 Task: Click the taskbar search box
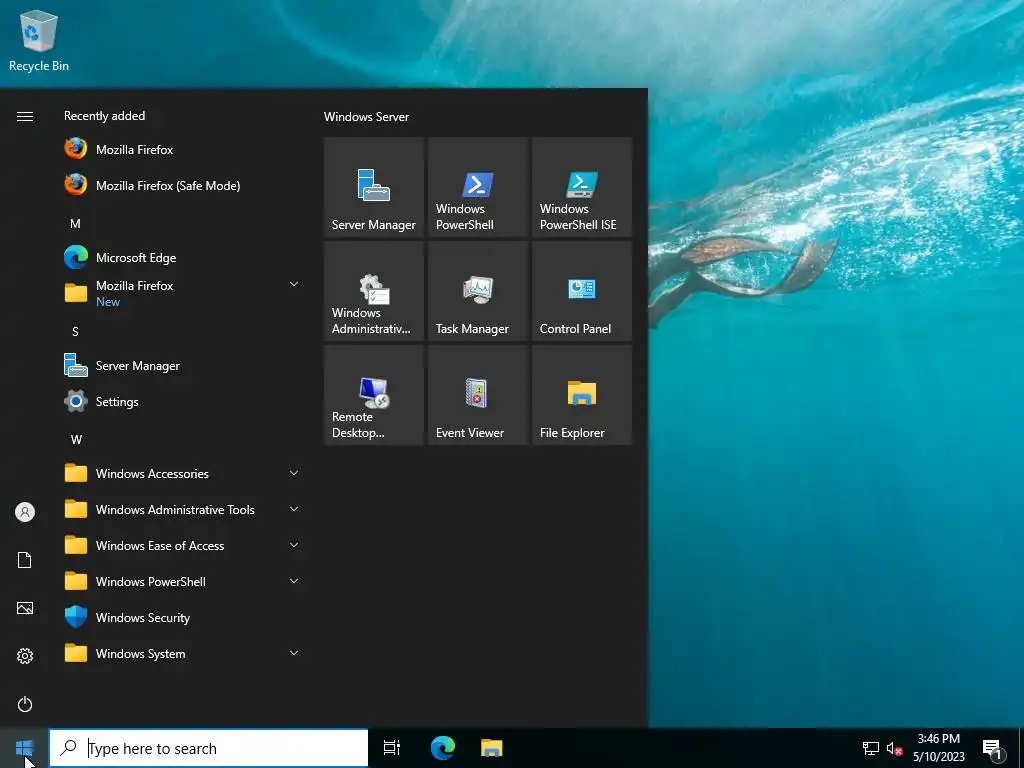coord(209,748)
